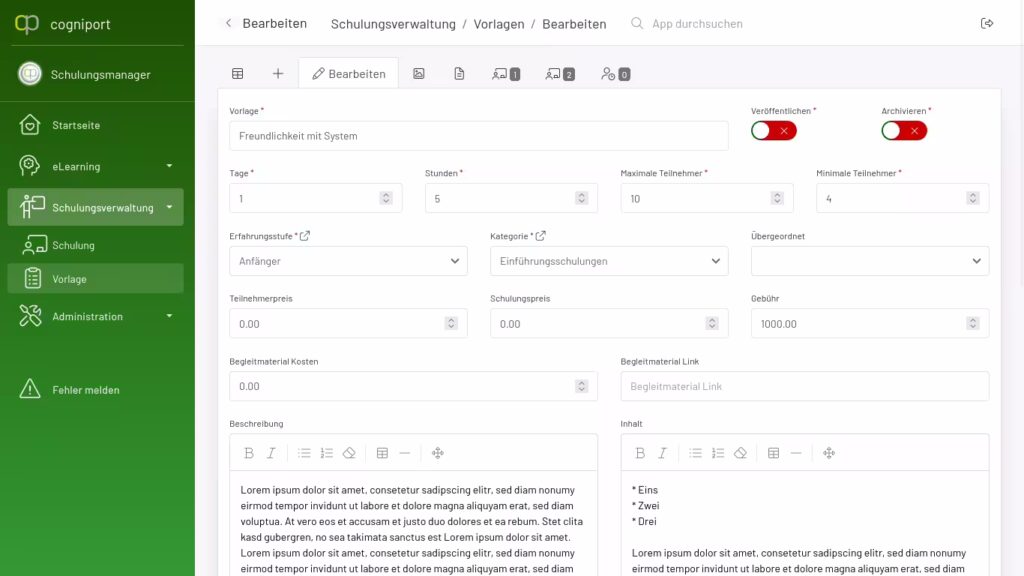The width and height of the screenshot is (1024, 576).
Task: Click insert table icon in Inhalt editor
Action: coord(773,453)
